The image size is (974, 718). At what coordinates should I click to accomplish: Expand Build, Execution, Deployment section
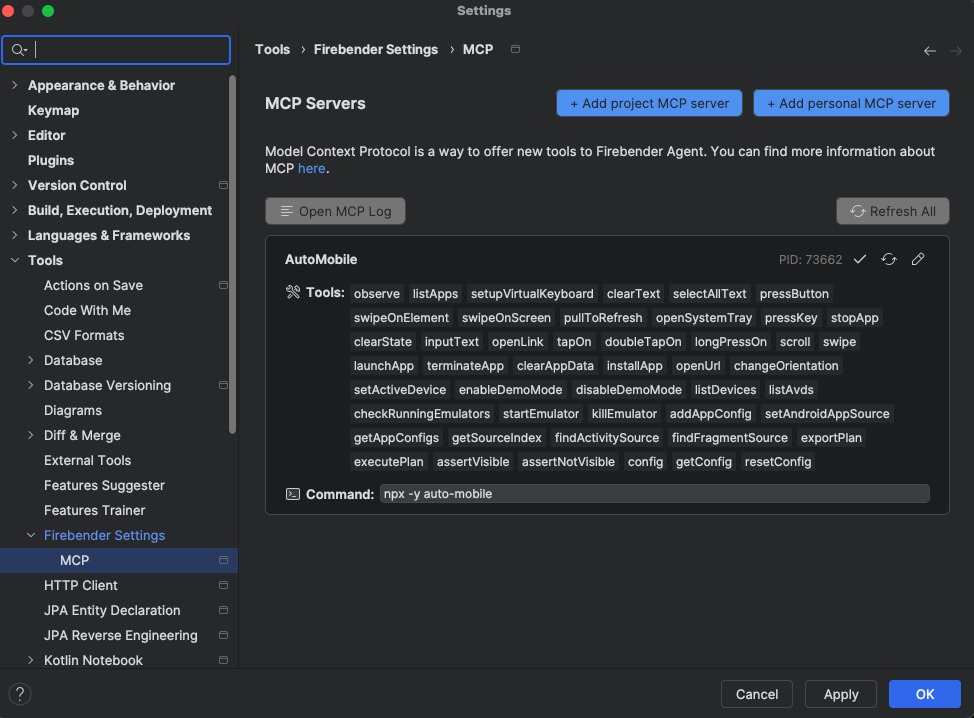[x=15, y=210]
